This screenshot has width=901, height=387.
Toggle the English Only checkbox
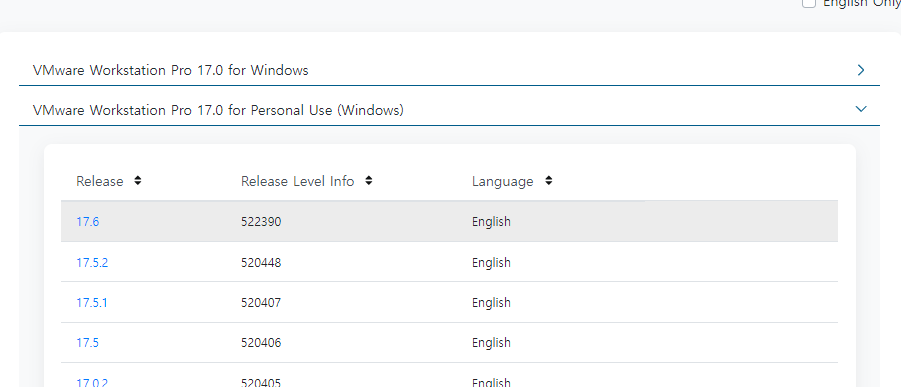coord(809,3)
